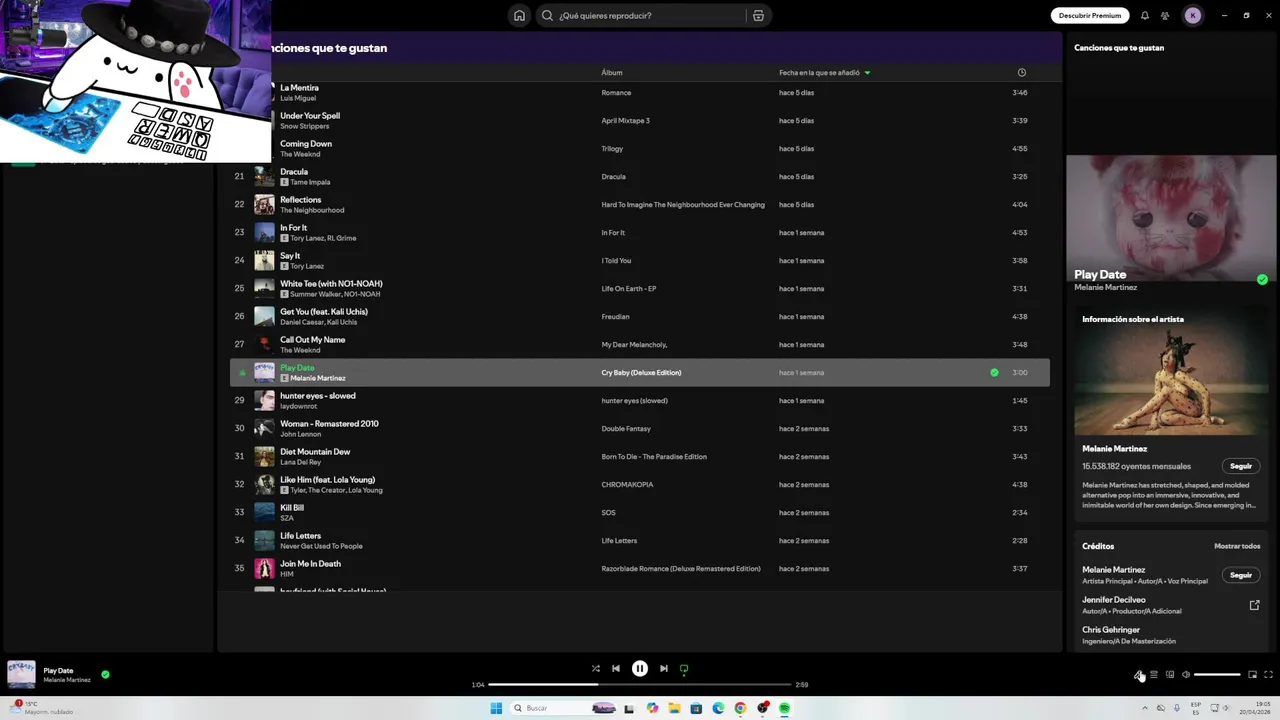
Task: Click 'Mostrar todos' in Créditos section
Action: [1237, 546]
